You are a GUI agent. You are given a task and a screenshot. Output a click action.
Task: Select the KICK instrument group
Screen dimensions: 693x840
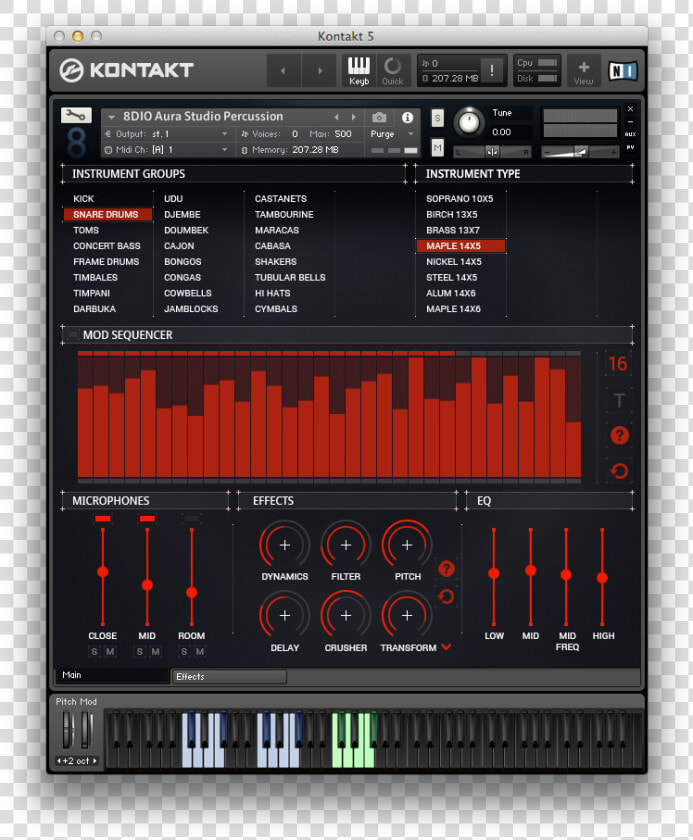coord(84,199)
